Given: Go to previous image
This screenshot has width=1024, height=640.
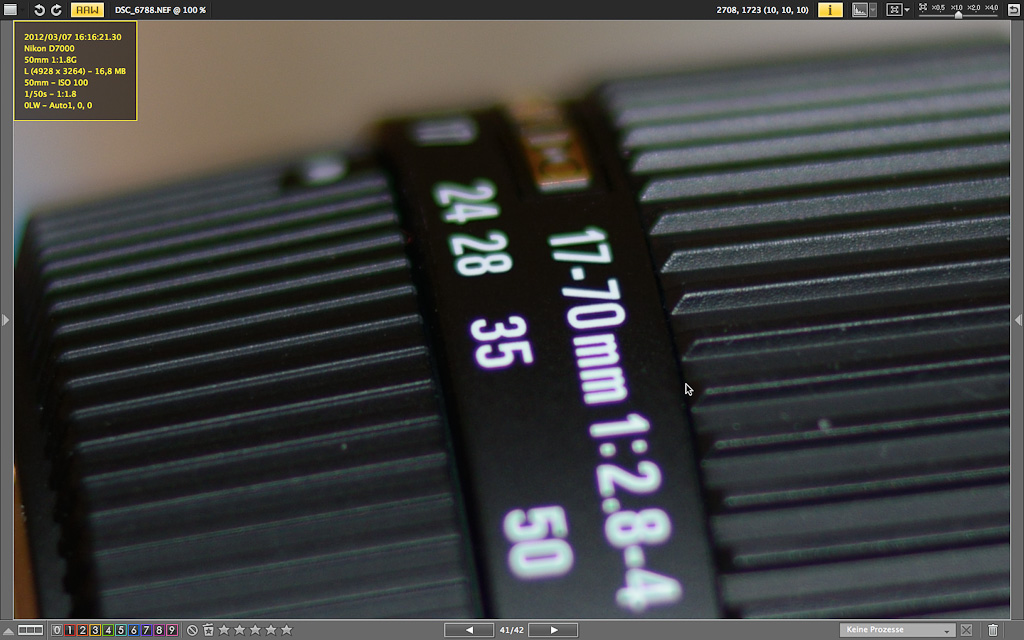Looking at the screenshot, I should click(469, 630).
